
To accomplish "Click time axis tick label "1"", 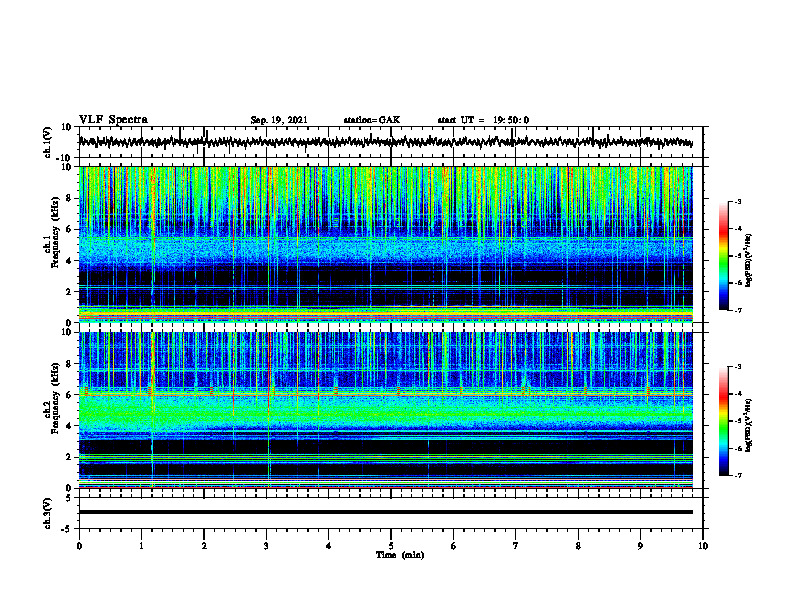I will coord(141,546).
